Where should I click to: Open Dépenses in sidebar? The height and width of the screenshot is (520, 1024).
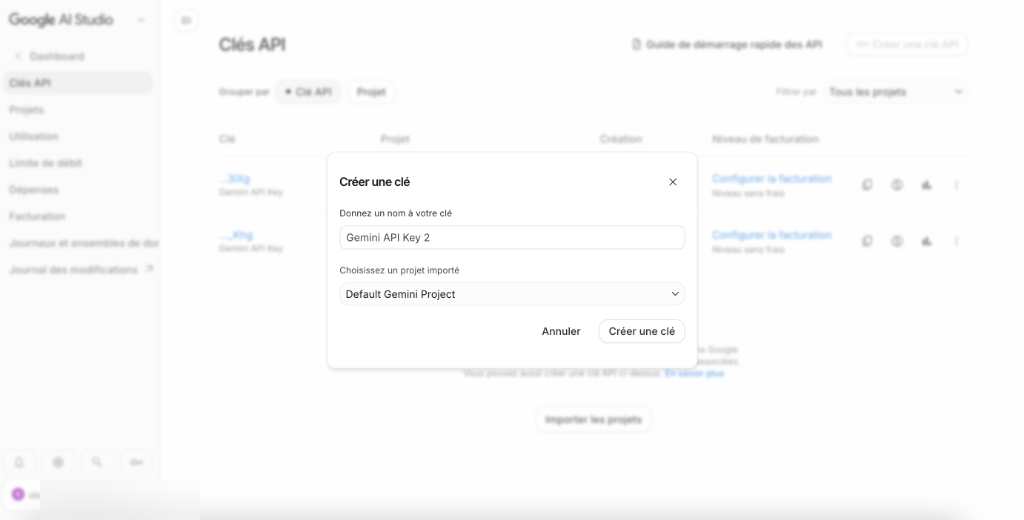pyautogui.click(x=34, y=190)
